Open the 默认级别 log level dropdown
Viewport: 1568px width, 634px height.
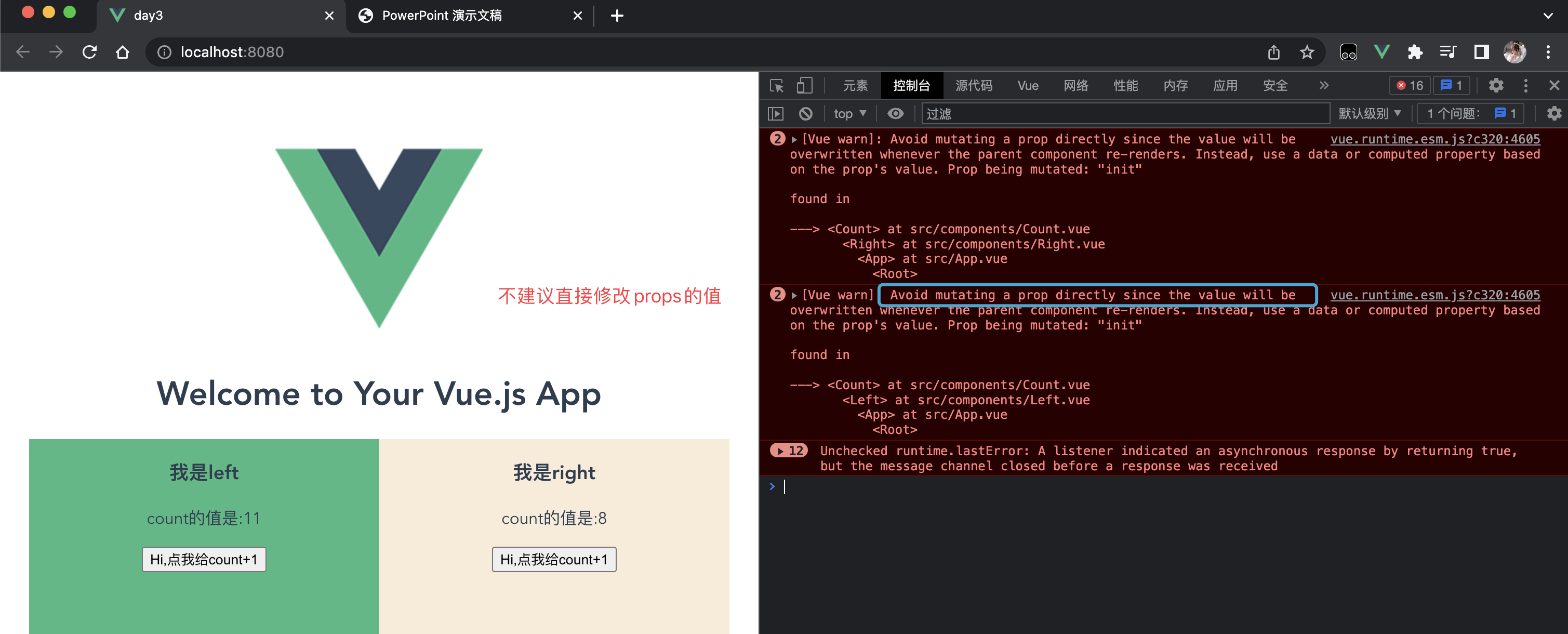[1369, 114]
